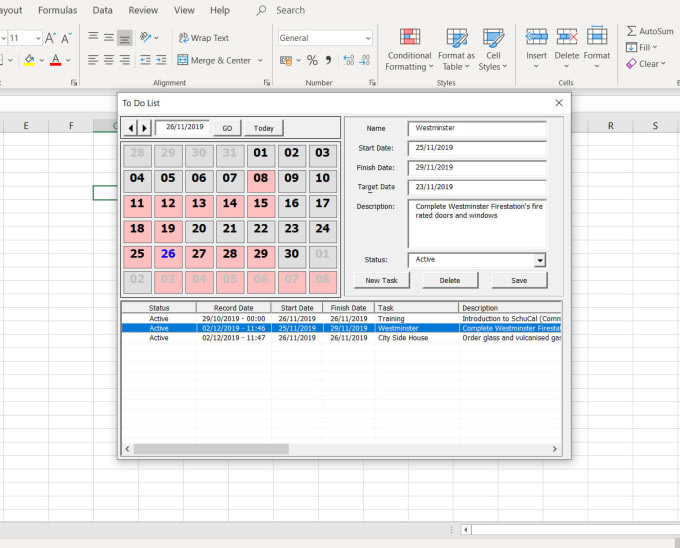This screenshot has width=680, height=548.
Task: Toggle Wrap Text on
Action: click(203, 38)
